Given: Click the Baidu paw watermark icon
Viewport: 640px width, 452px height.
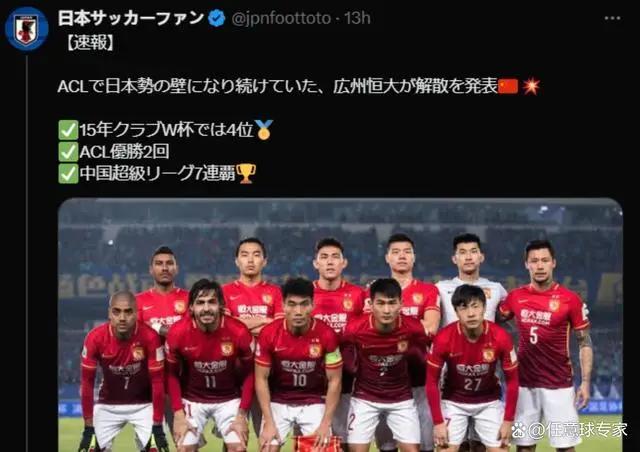Looking at the screenshot, I should [519, 430].
